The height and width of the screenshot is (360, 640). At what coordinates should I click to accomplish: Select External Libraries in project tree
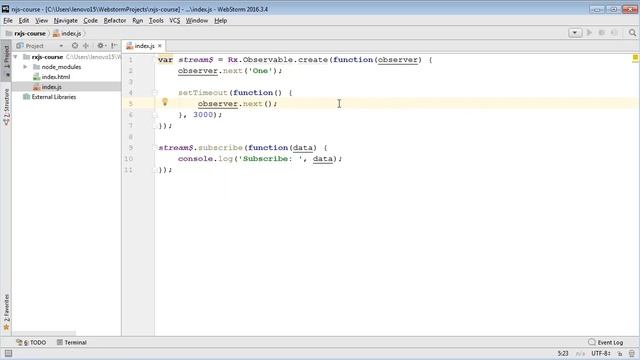point(54,97)
